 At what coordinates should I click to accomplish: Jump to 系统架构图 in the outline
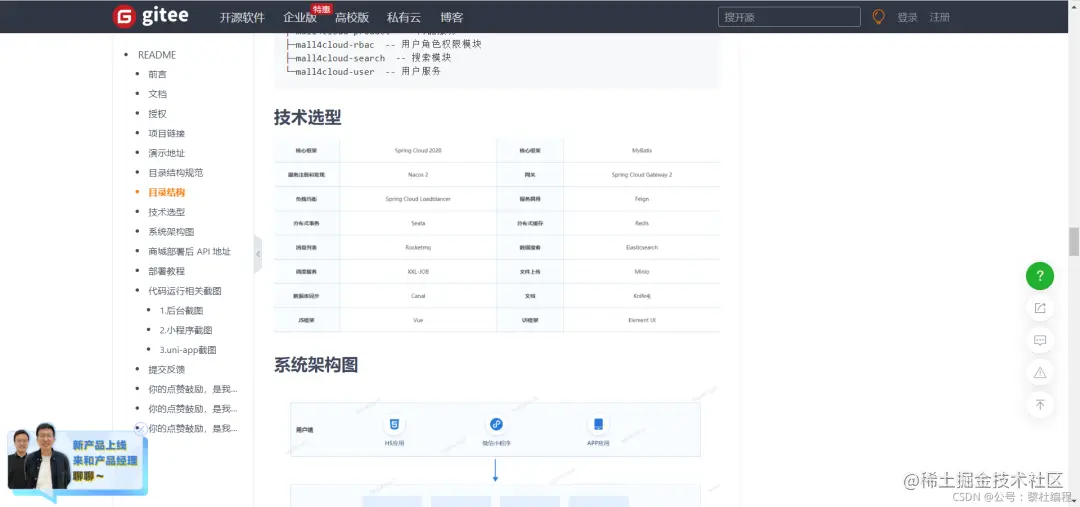pyautogui.click(x=172, y=231)
